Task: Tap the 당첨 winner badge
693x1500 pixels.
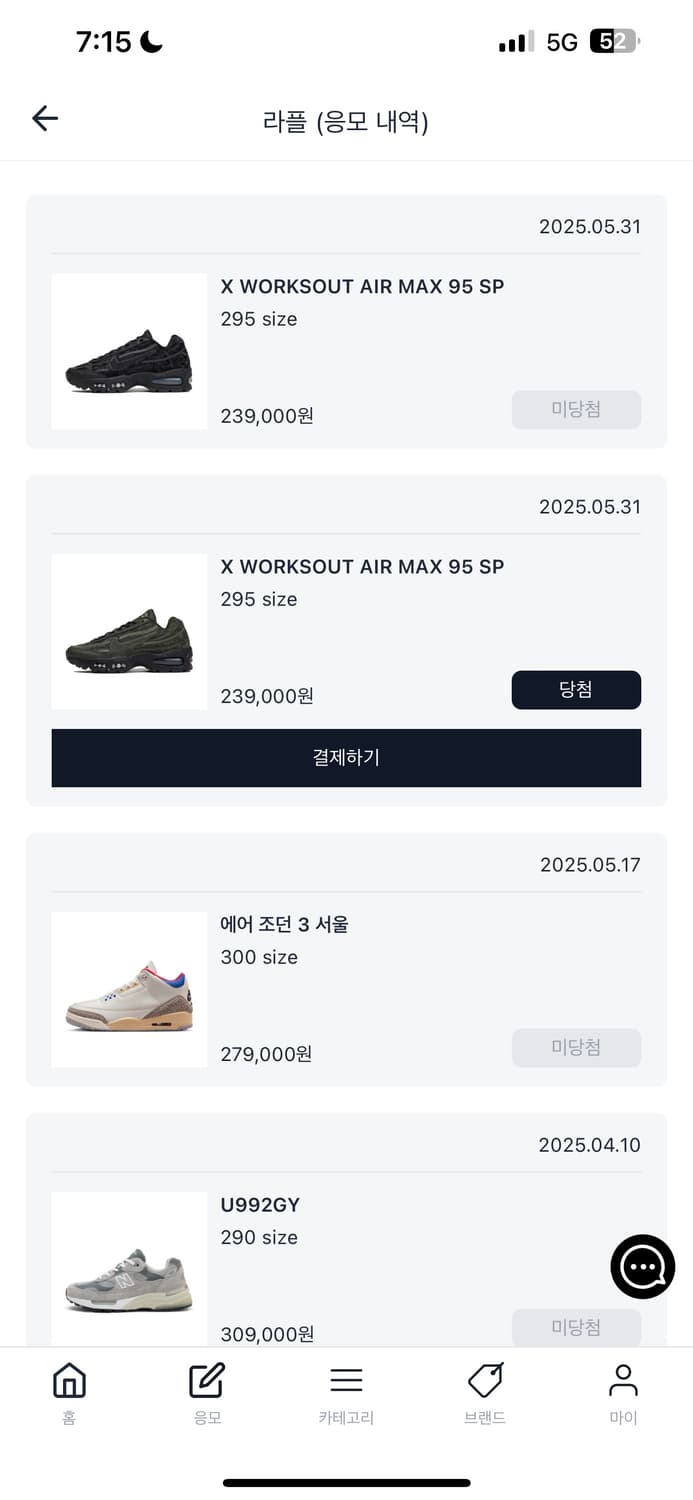Action: [x=576, y=690]
